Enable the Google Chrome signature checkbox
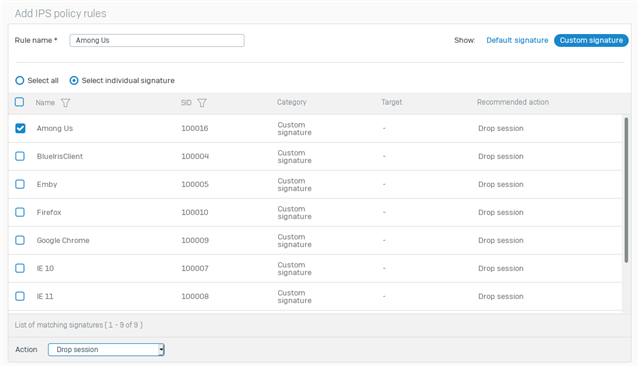 (20, 240)
